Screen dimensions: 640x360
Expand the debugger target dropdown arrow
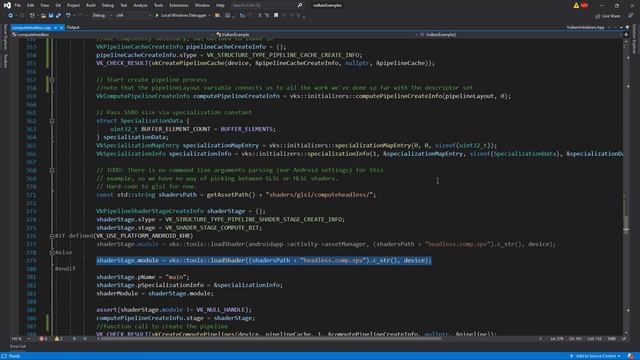209,16
